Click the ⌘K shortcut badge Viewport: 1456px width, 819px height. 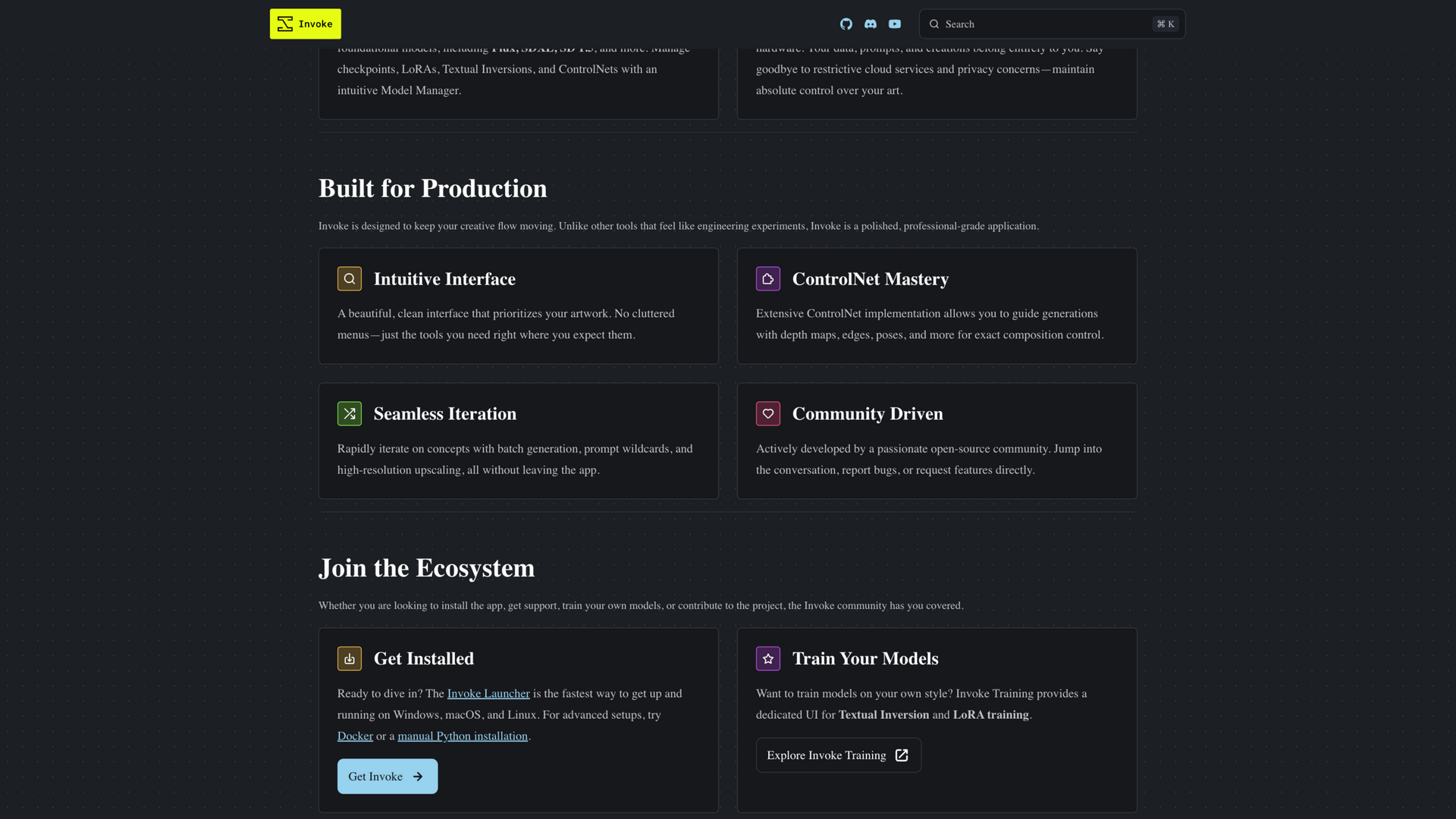(1166, 24)
